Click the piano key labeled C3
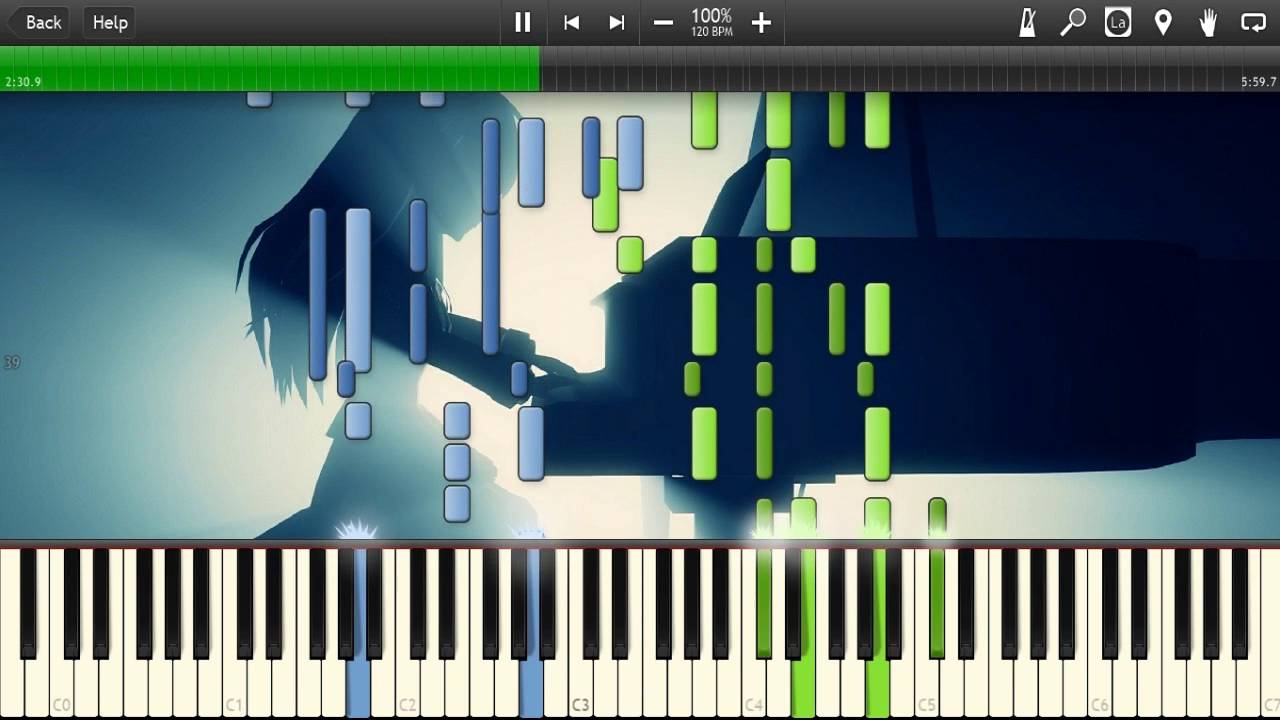 [580, 634]
